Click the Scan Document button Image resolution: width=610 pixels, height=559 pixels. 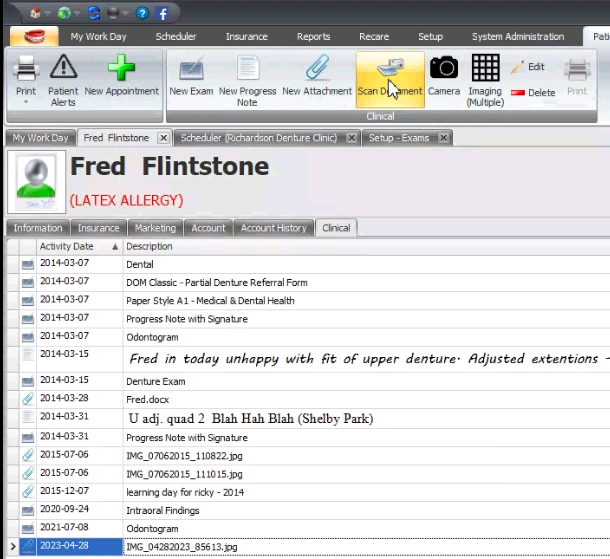(x=390, y=80)
